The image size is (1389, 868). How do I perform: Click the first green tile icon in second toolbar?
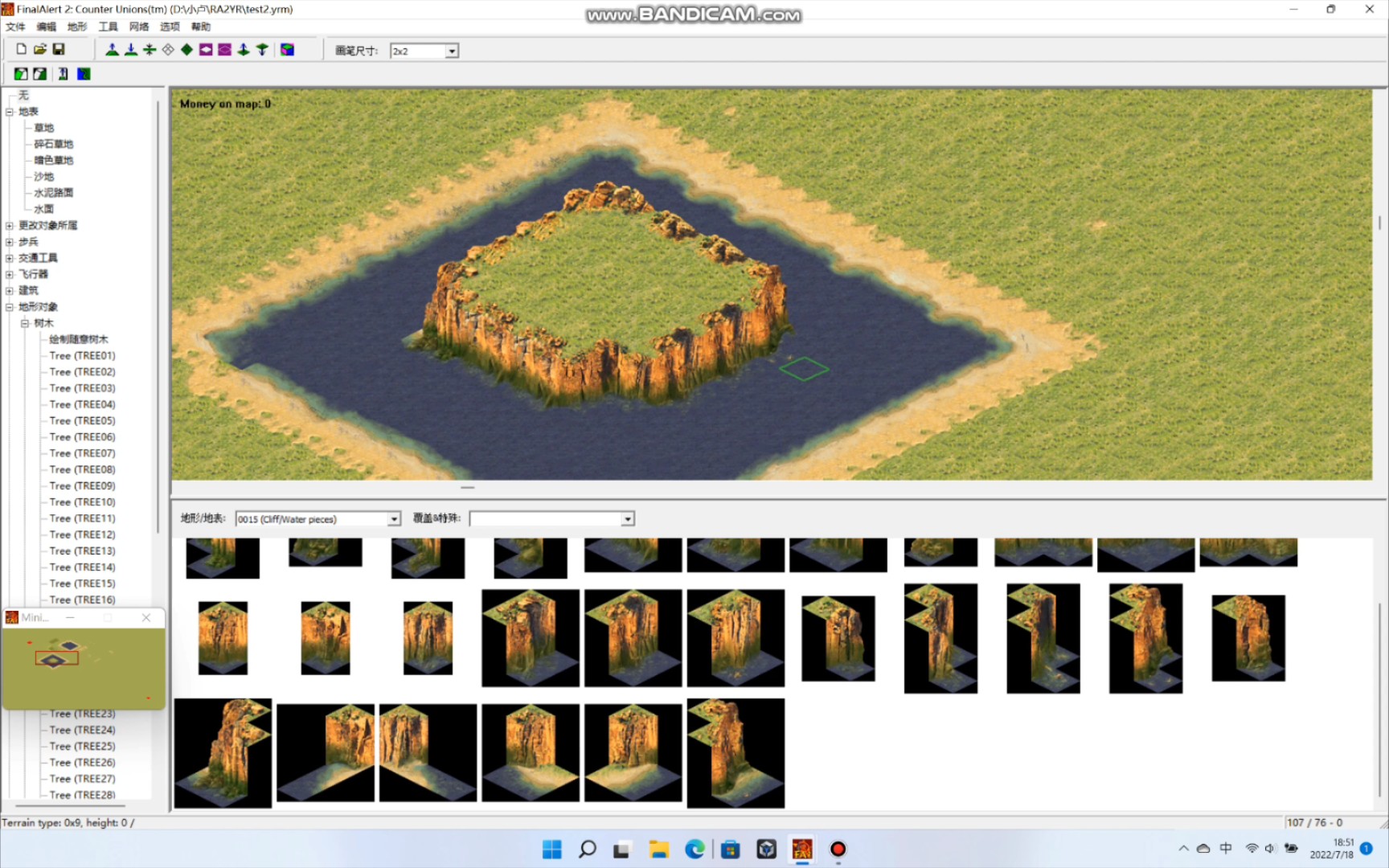coord(21,74)
